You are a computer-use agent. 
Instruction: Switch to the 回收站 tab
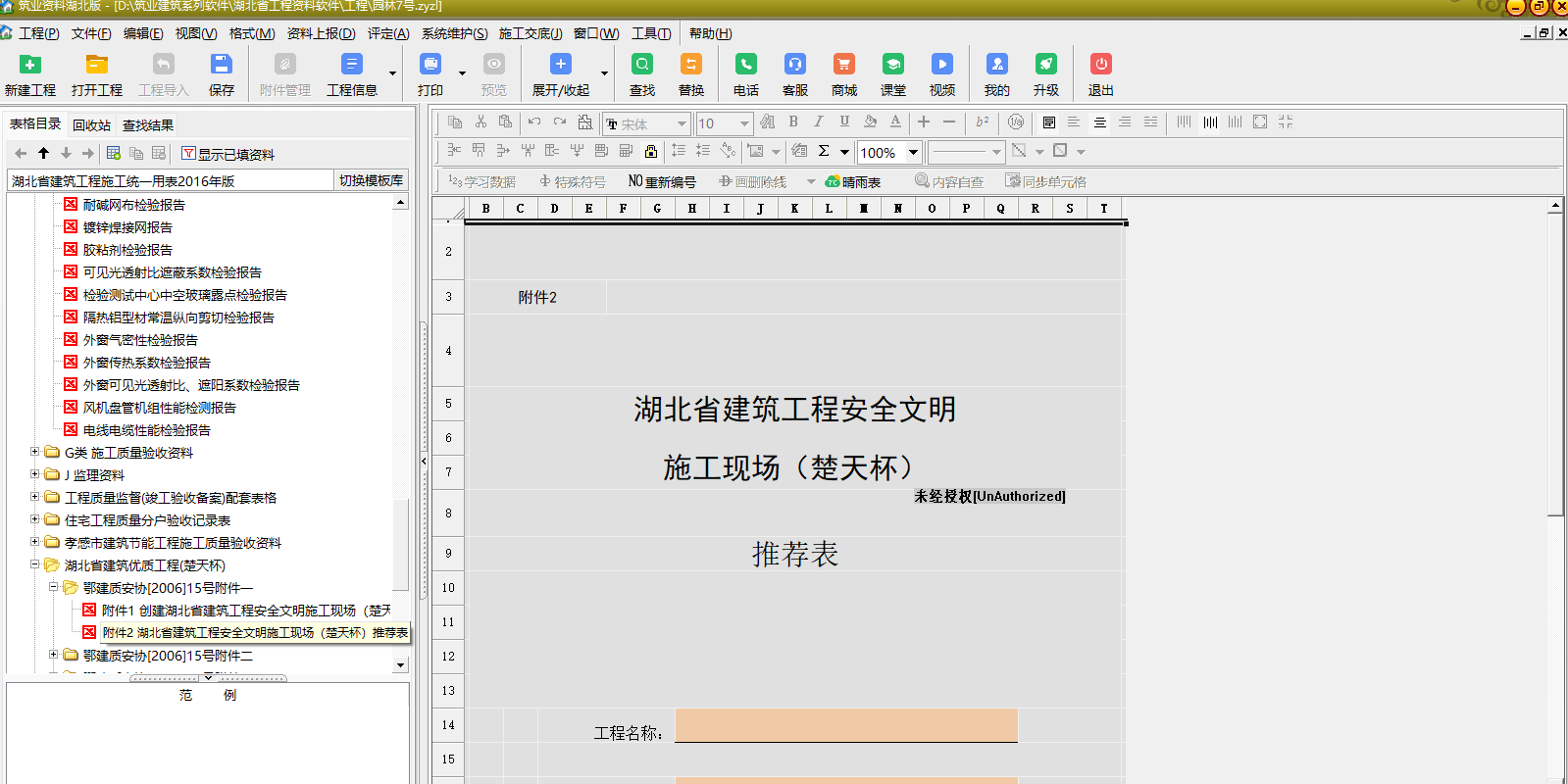pyautogui.click(x=91, y=125)
